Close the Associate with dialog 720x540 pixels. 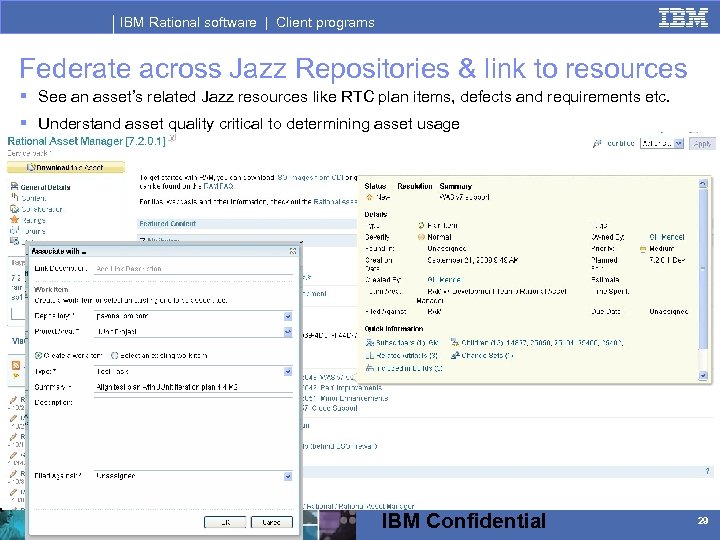293,251
